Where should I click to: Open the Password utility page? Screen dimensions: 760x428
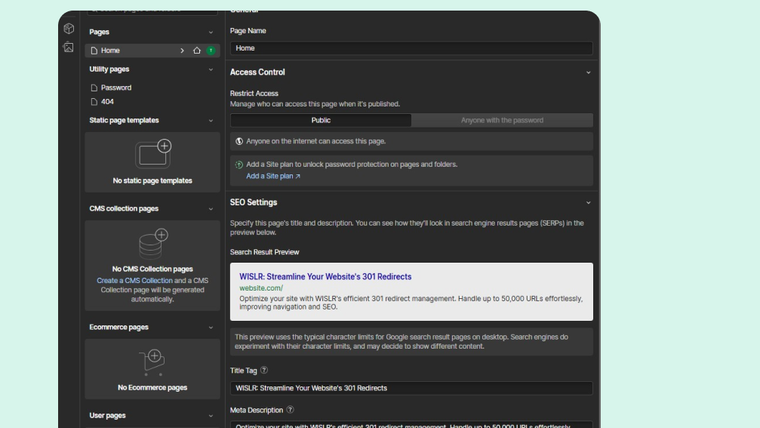tap(116, 88)
